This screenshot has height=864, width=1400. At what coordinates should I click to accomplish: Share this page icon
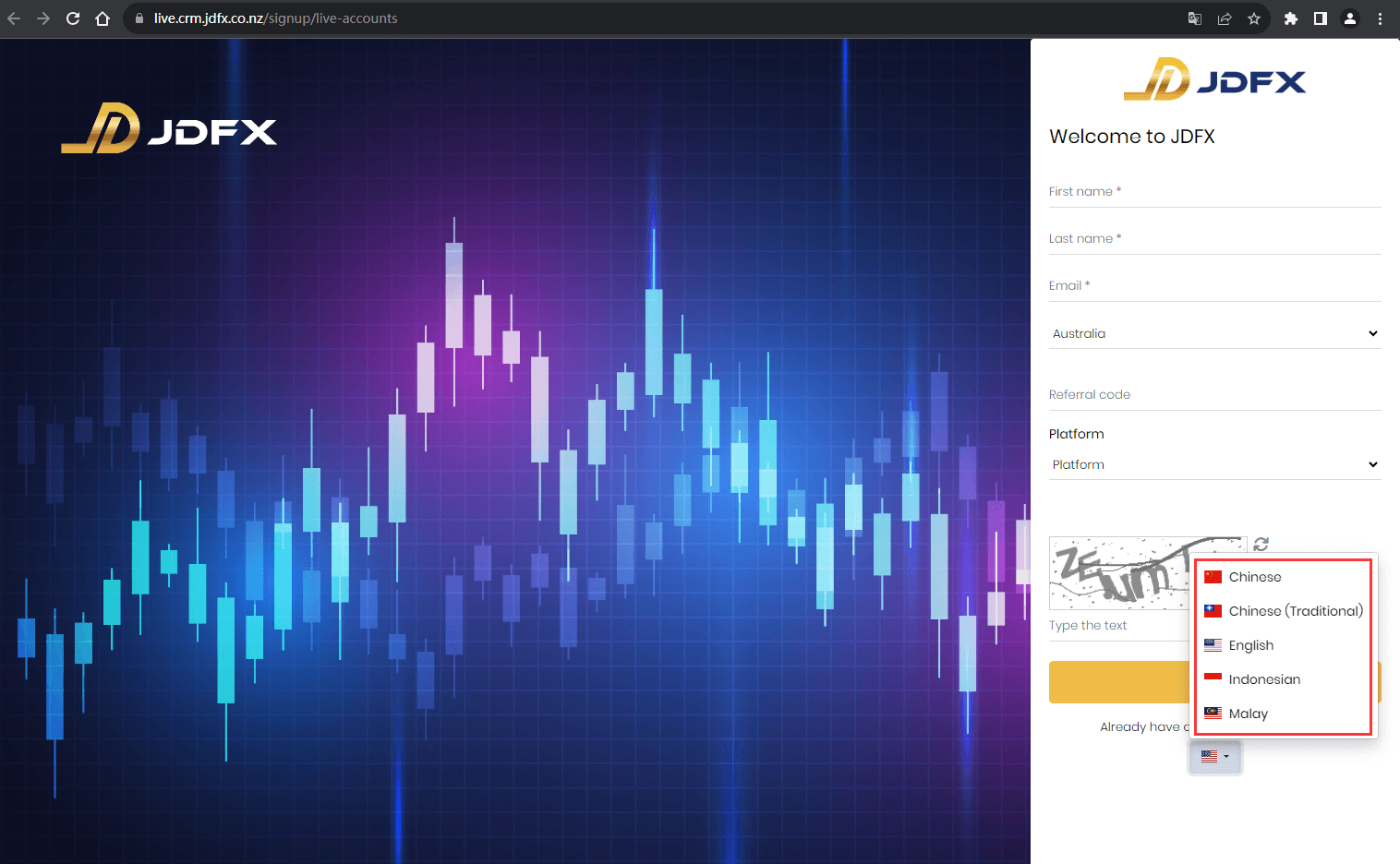[x=1225, y=18]
